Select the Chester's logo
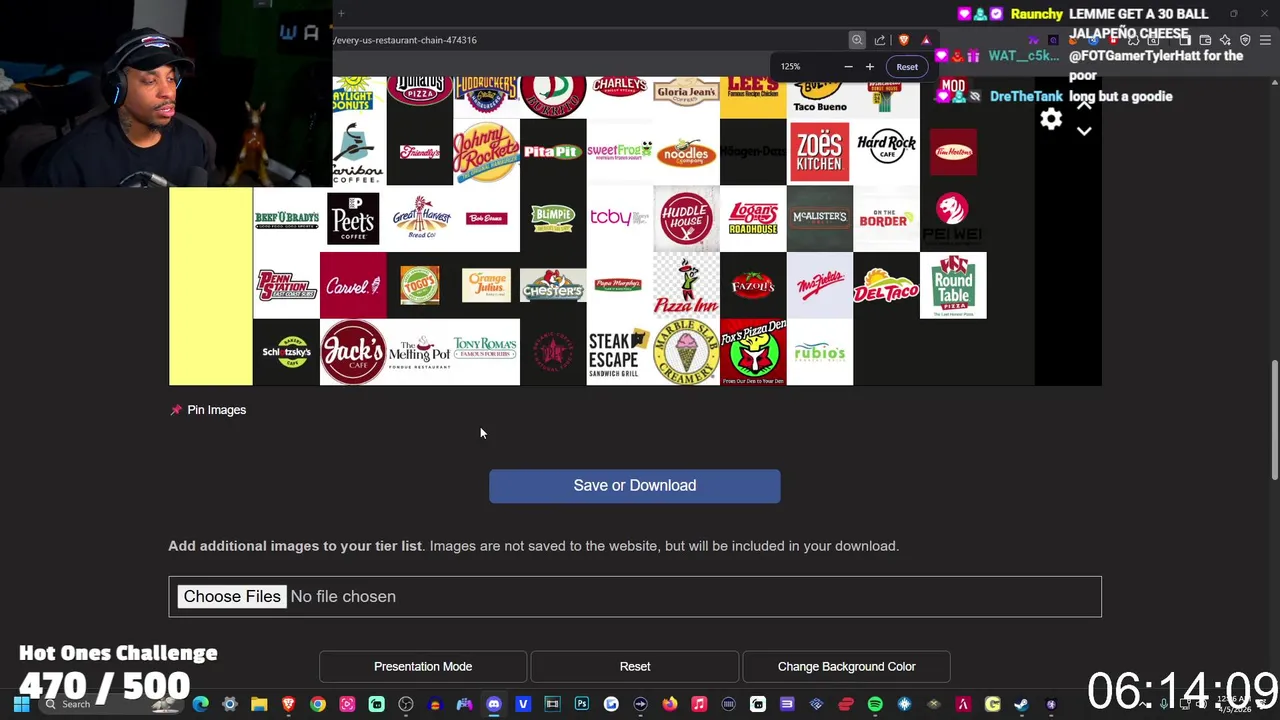Image resolution: width=1280 pixels, height=720 pixels. [x=553, y=286]
